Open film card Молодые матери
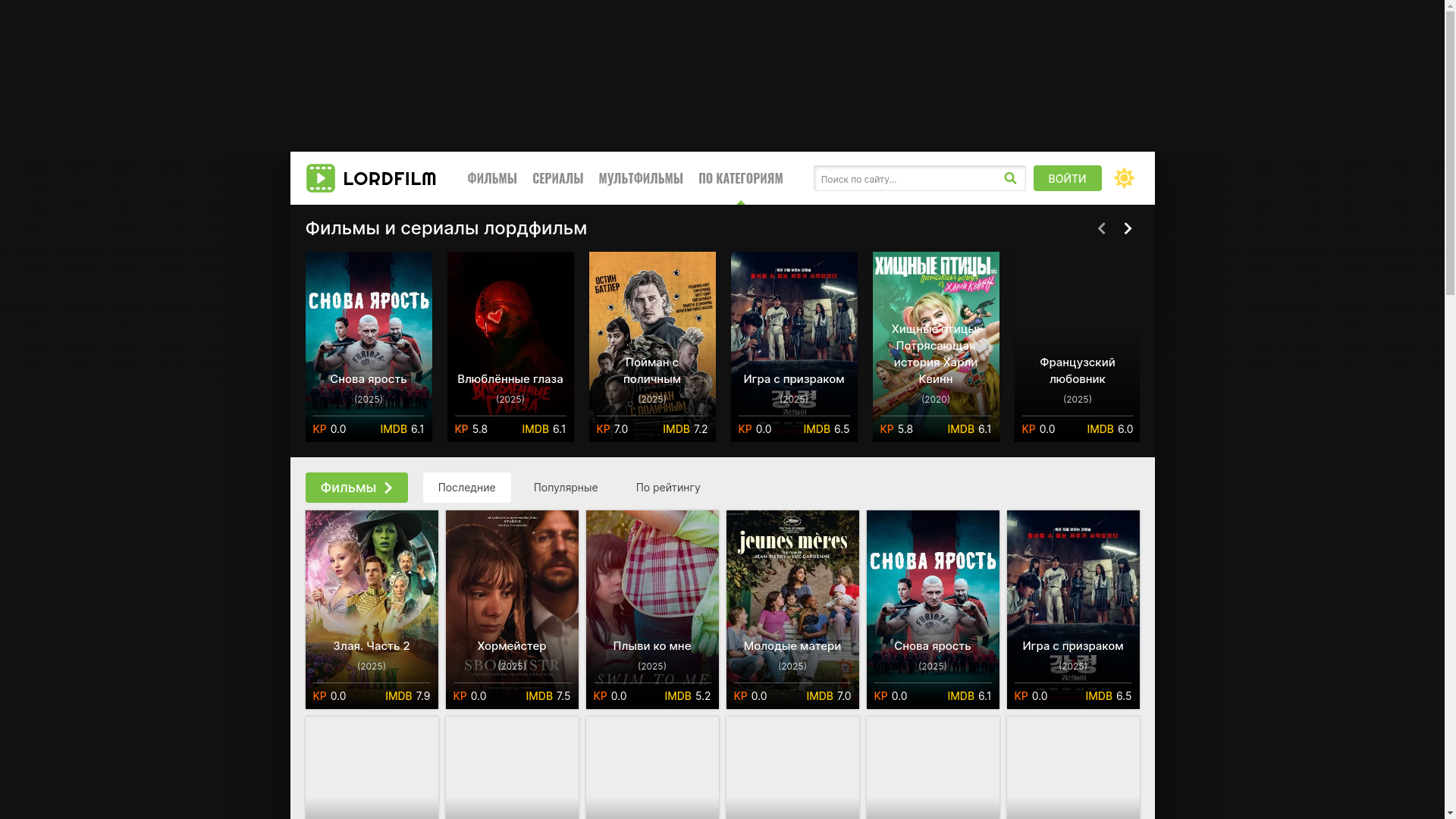The height and width of the screenshot is (819, 1456). pos(792,610)
